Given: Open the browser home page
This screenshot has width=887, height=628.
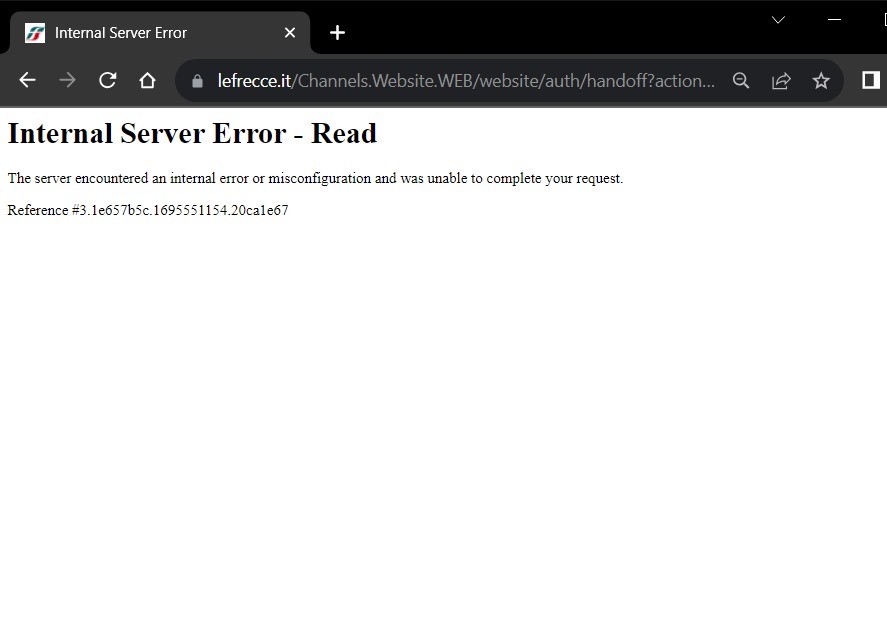Looking at the screenshot, I should click(147, 81).
